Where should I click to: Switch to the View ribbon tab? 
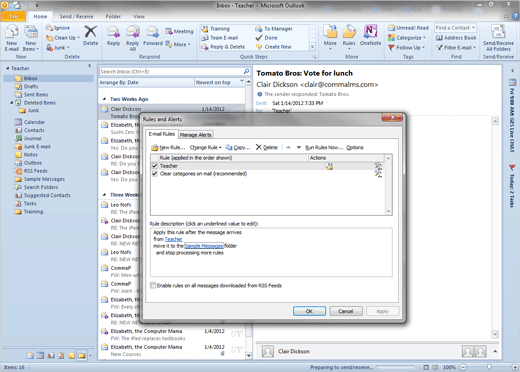point(139,16)
